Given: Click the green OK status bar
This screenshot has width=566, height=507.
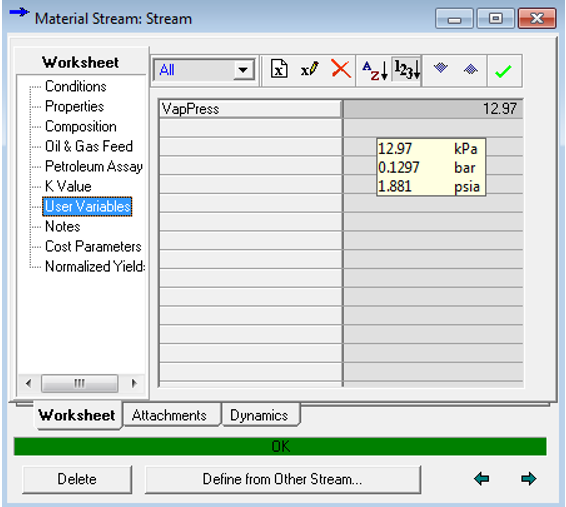Looking at the screenshot, I should (x=280, y=446).
